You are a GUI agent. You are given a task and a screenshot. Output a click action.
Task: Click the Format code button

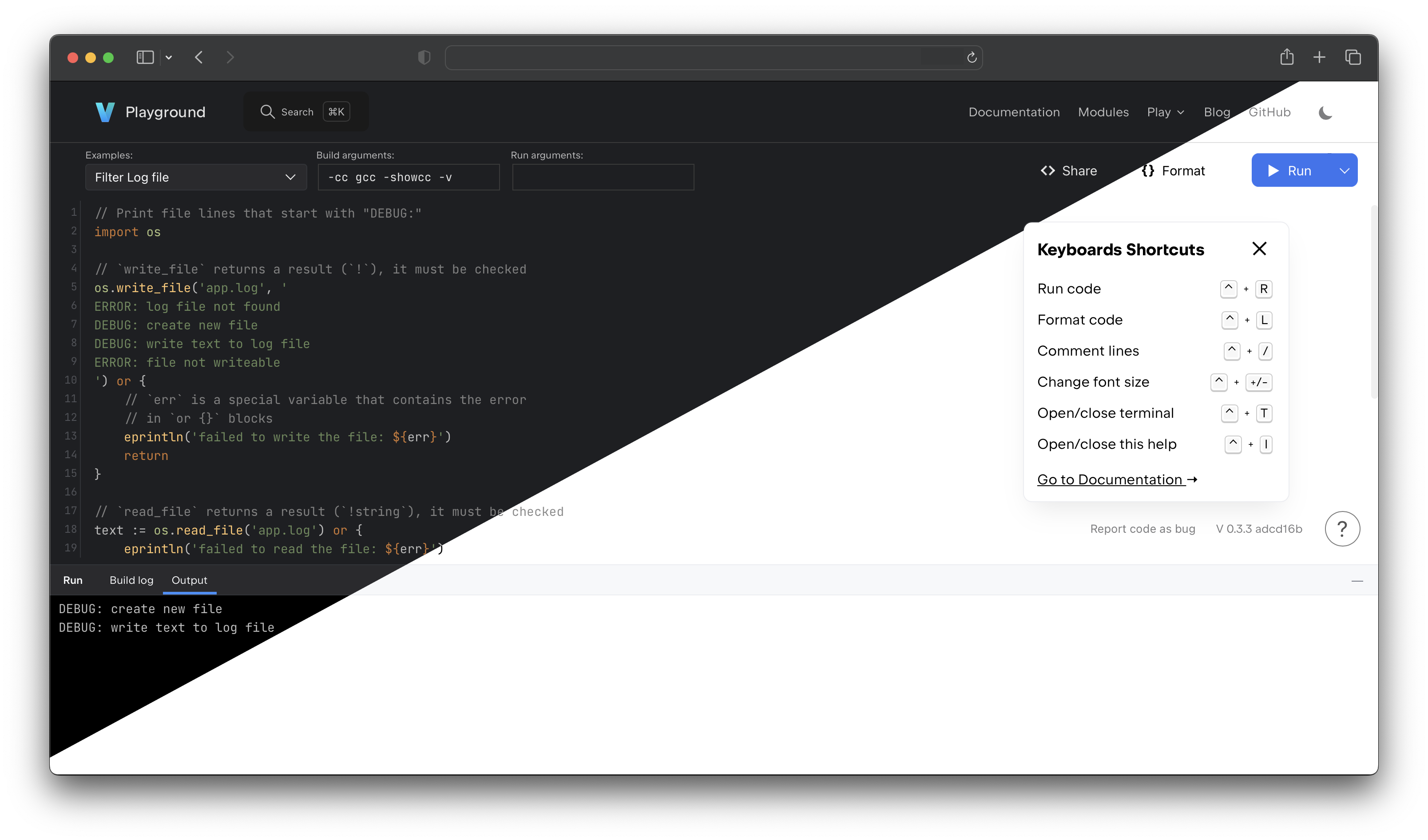[x=1173, y=170]
